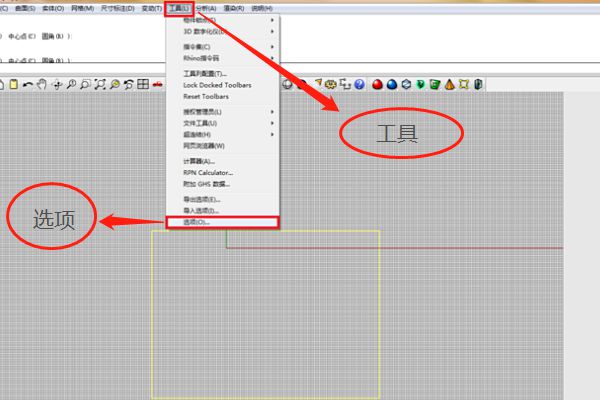This screenshot has width=600, height=400.
Task: Open the 渲染(R) menu
Action: pyautogui.click(x=234, y=8)
